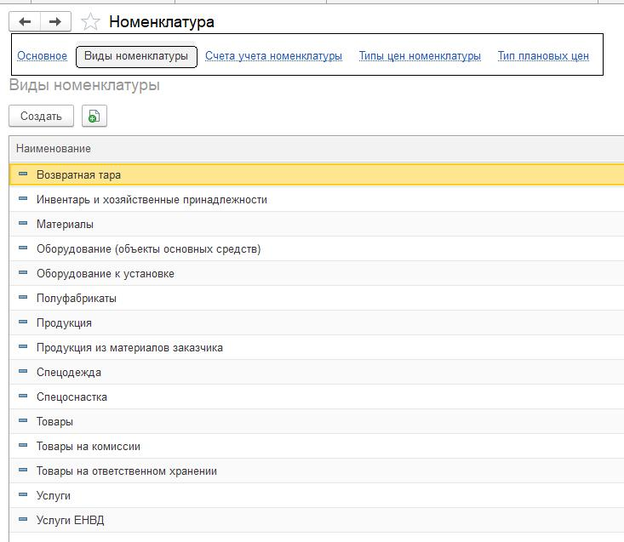Open Тип плановых цен section

543,56
